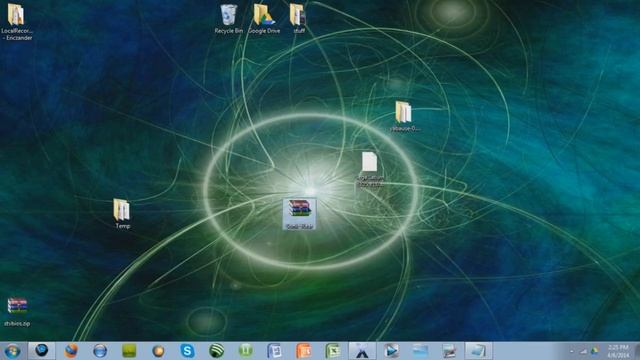Image resolution: width=640 pixels, height=360 pixels.
Task: Launch Excel from the taskbar
Action: pos(333,351)
